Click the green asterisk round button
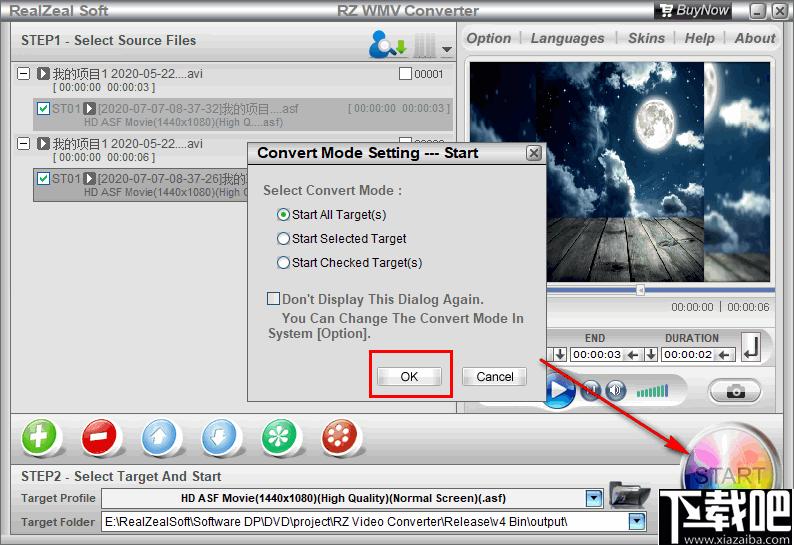 pyautogui.click(x=280, y=437)
